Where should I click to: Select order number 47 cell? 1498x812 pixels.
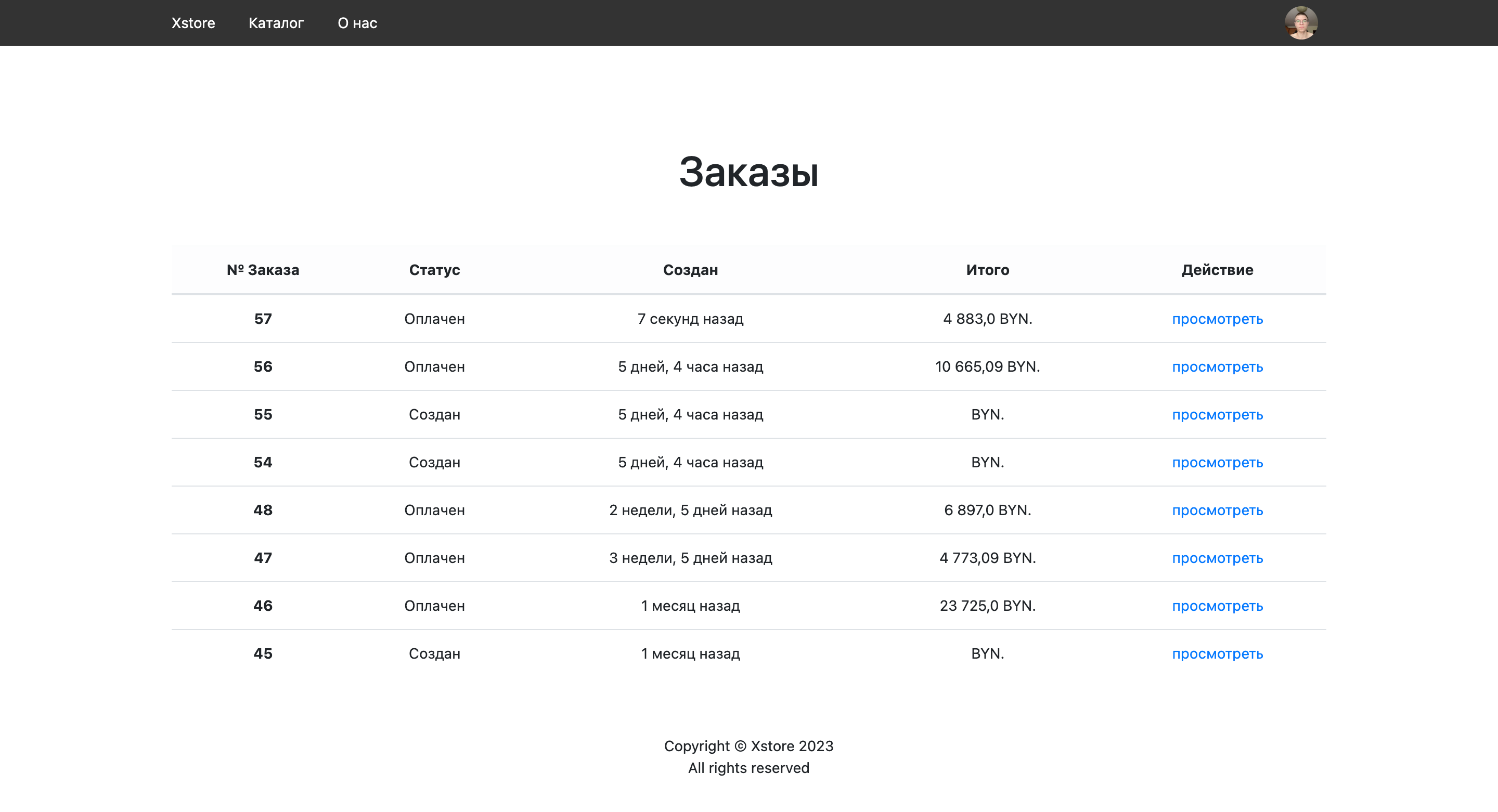coord(263,557)
